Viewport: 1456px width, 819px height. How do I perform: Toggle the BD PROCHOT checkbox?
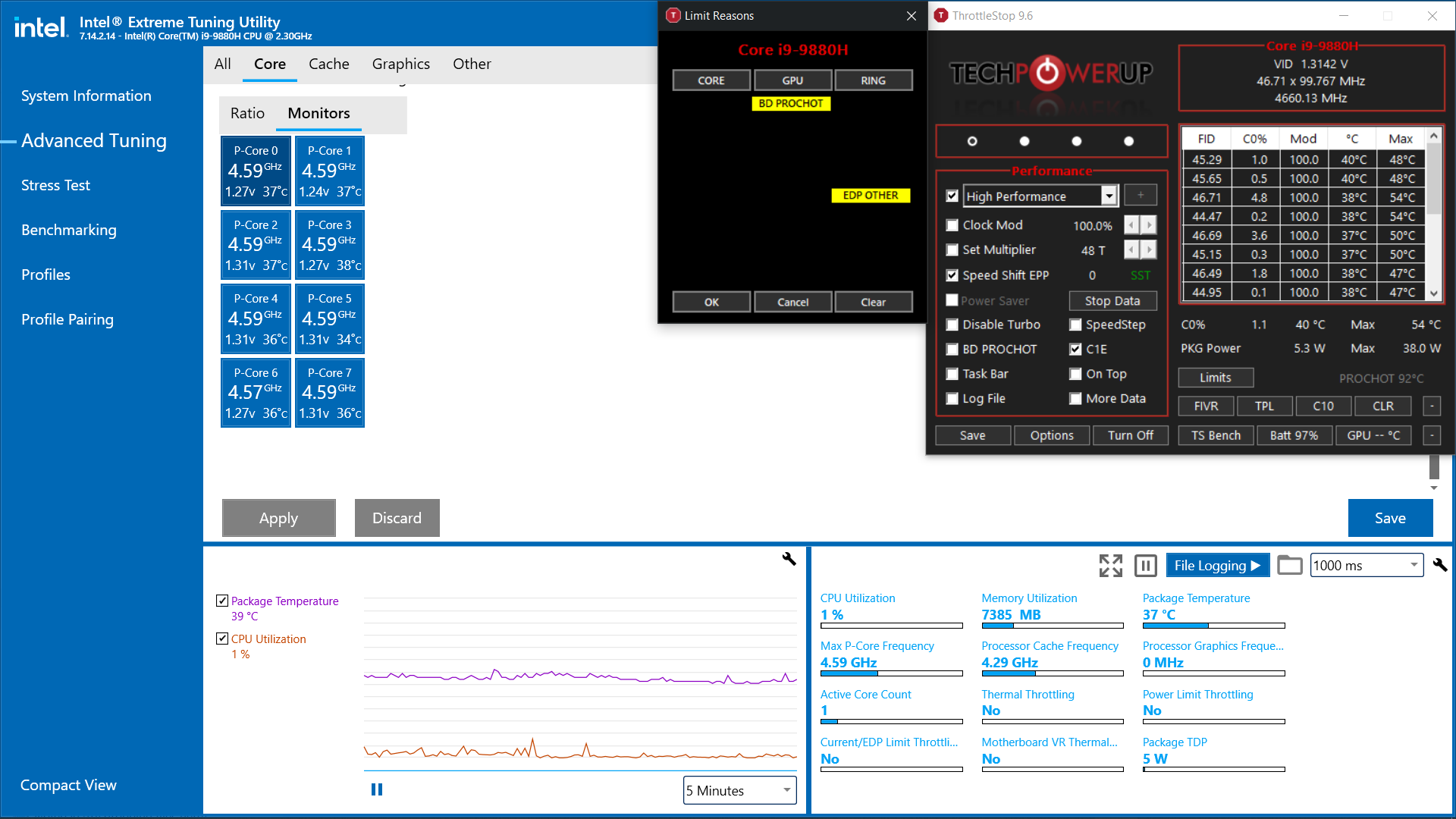click(x=952, y=350)
